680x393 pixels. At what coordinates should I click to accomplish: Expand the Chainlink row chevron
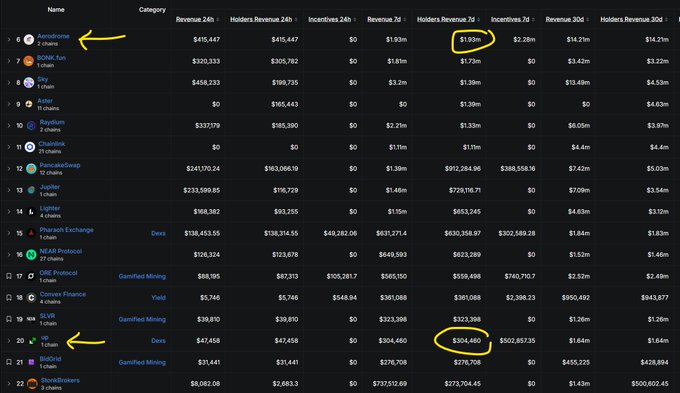point(8,147)
